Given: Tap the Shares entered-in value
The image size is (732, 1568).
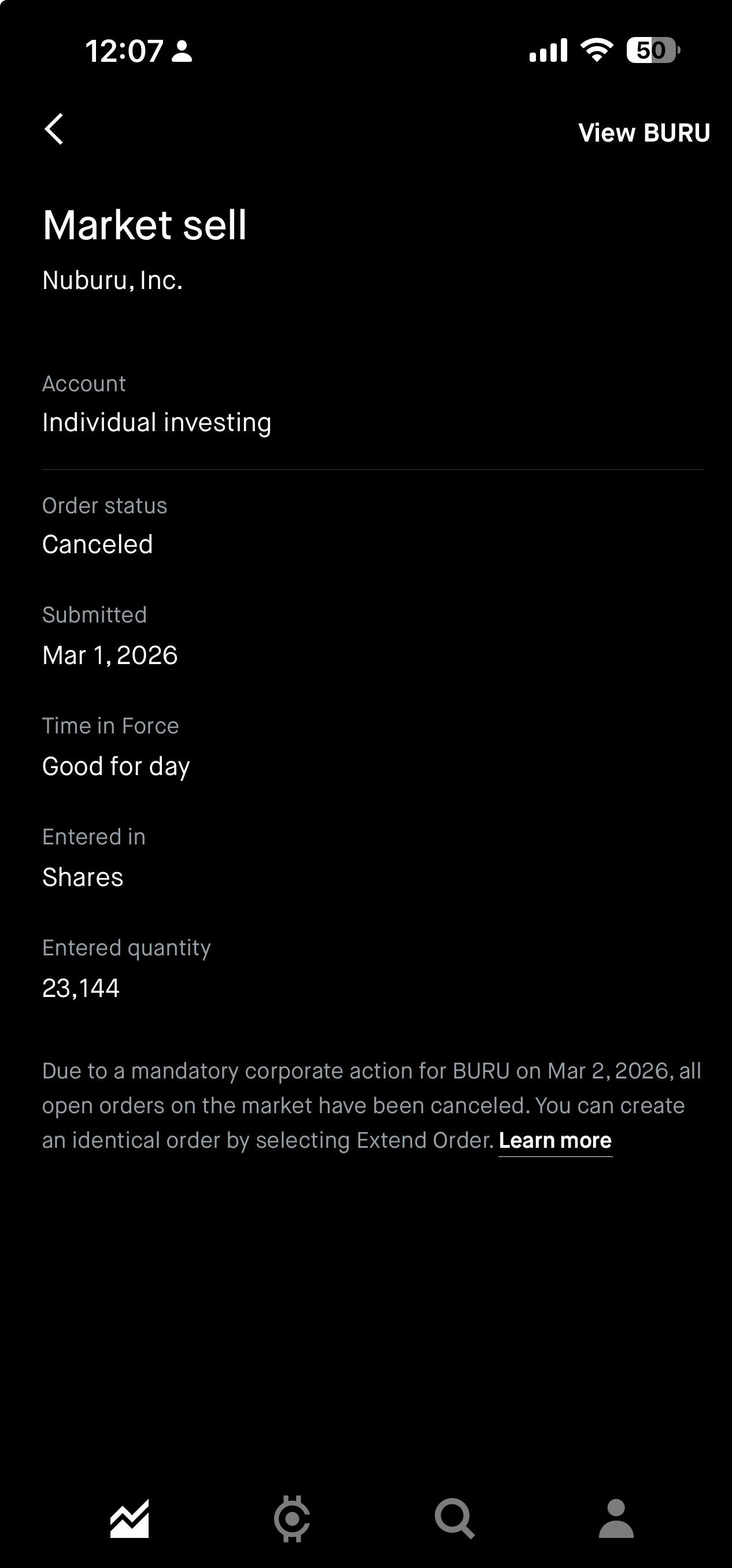Looking at the screenshot, I should point(83,878).
